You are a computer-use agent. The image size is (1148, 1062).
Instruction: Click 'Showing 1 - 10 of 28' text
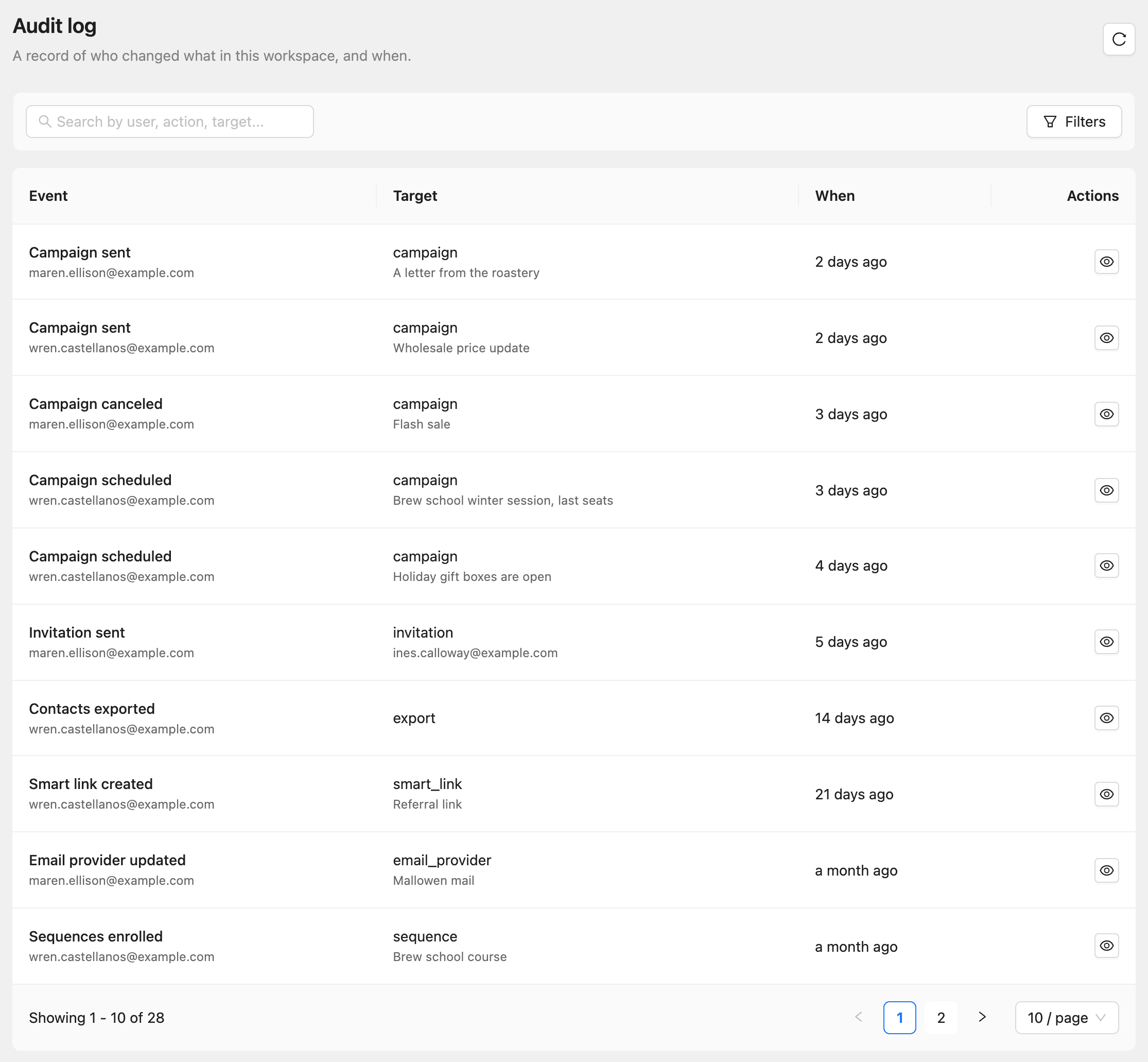coord(96,1018)
